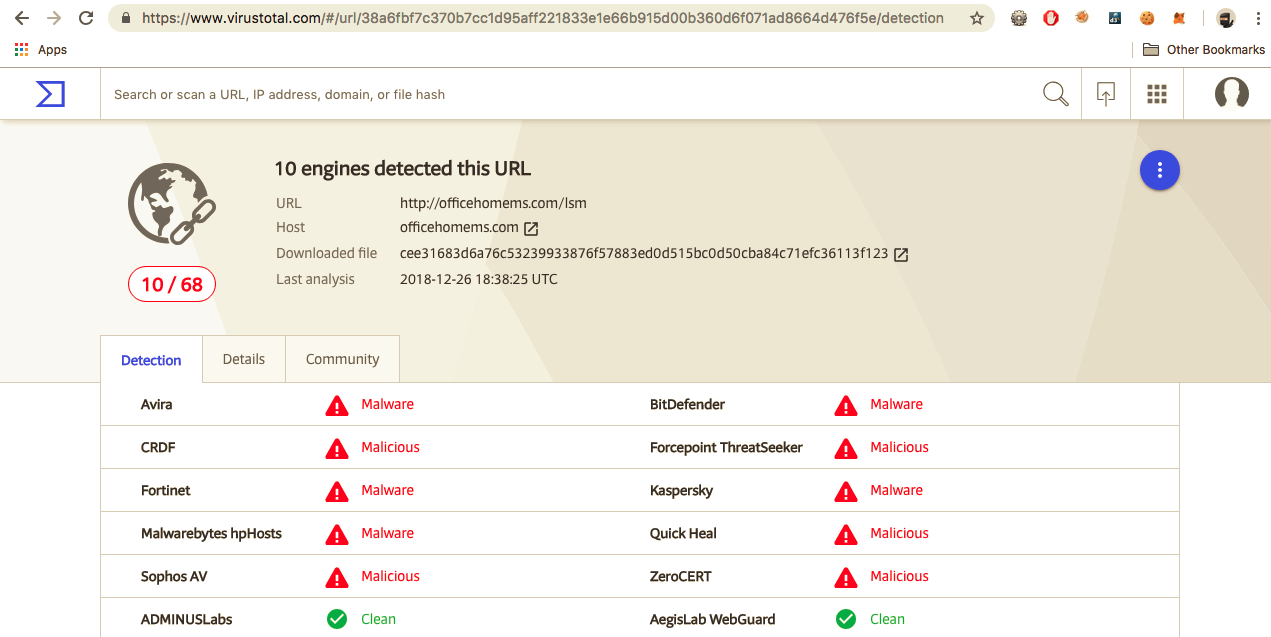The width and height of the screenshot is (1271, 637).
Task: Open the user profile avatar in VirusTotal header
Action: point(1231,94)
